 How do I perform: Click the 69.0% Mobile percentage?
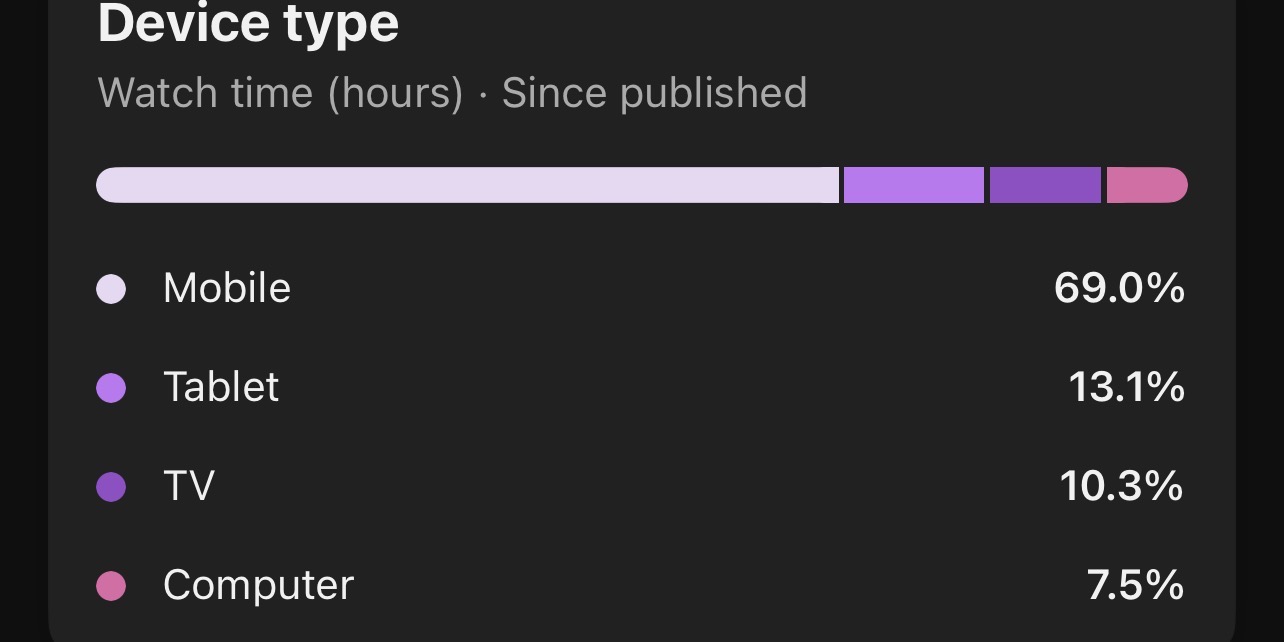pyautogui.click(x=1119, y=288)
